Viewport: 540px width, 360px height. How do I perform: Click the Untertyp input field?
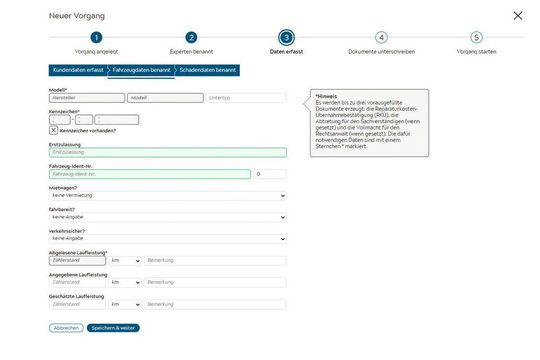[246, 98]
